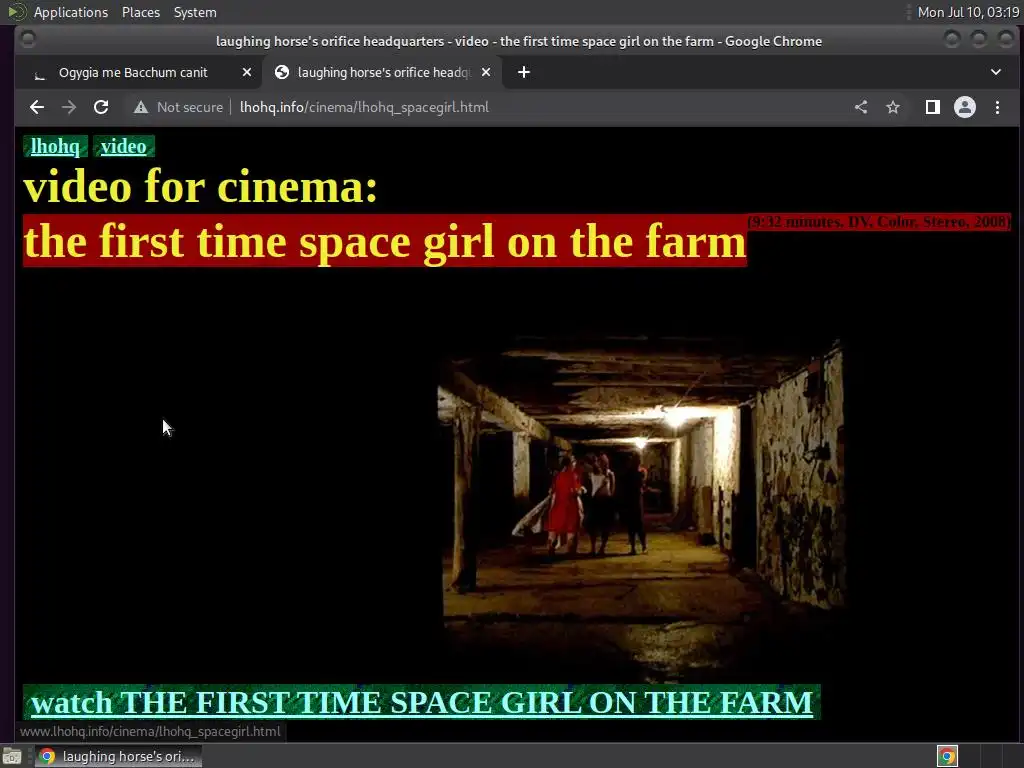The image size is (1024, 768).
Task: Click the globe favicon on laughing horse tab
Action: 282,72
